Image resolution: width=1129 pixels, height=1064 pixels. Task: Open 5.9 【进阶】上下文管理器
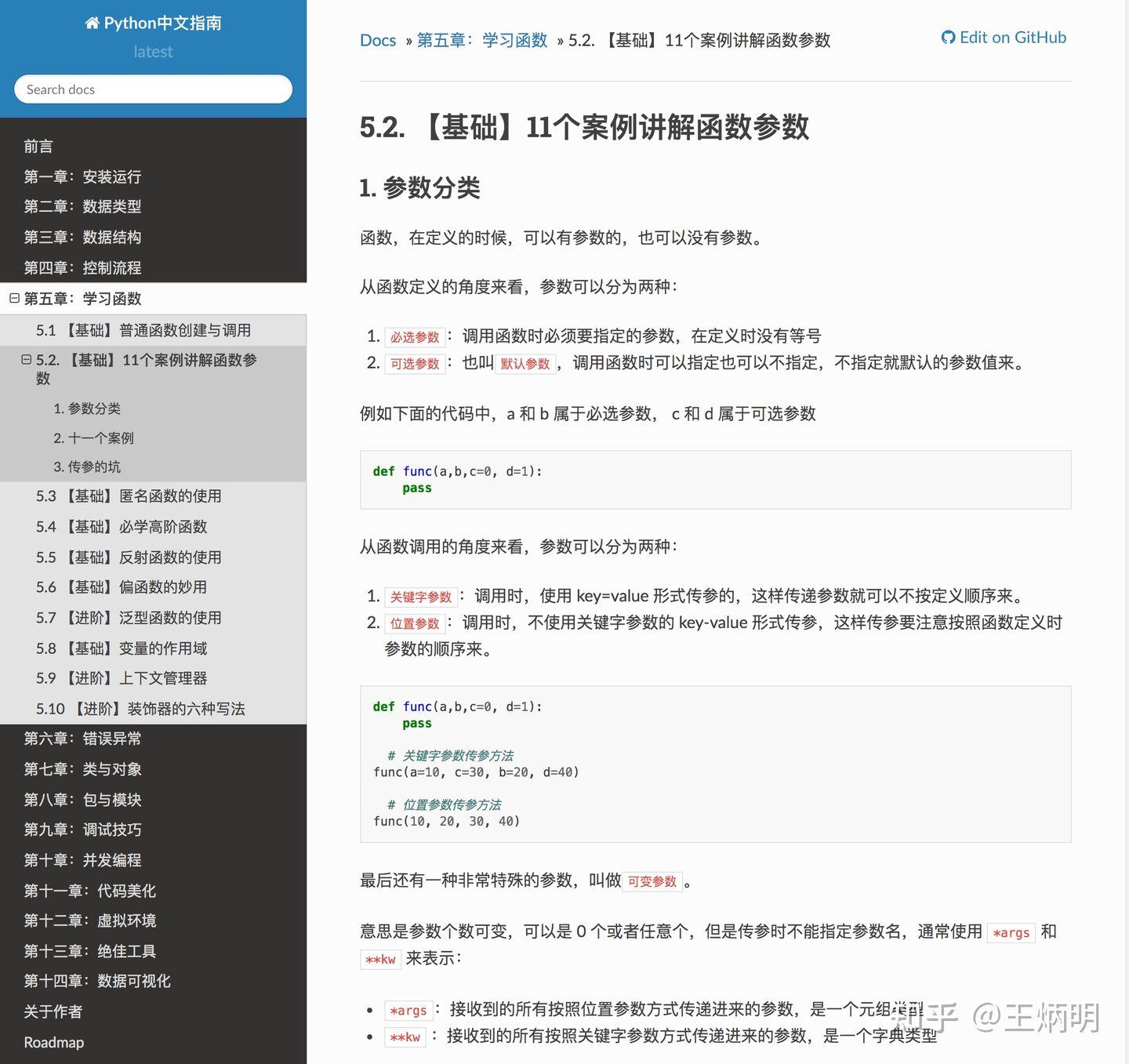tap(122, 677)
